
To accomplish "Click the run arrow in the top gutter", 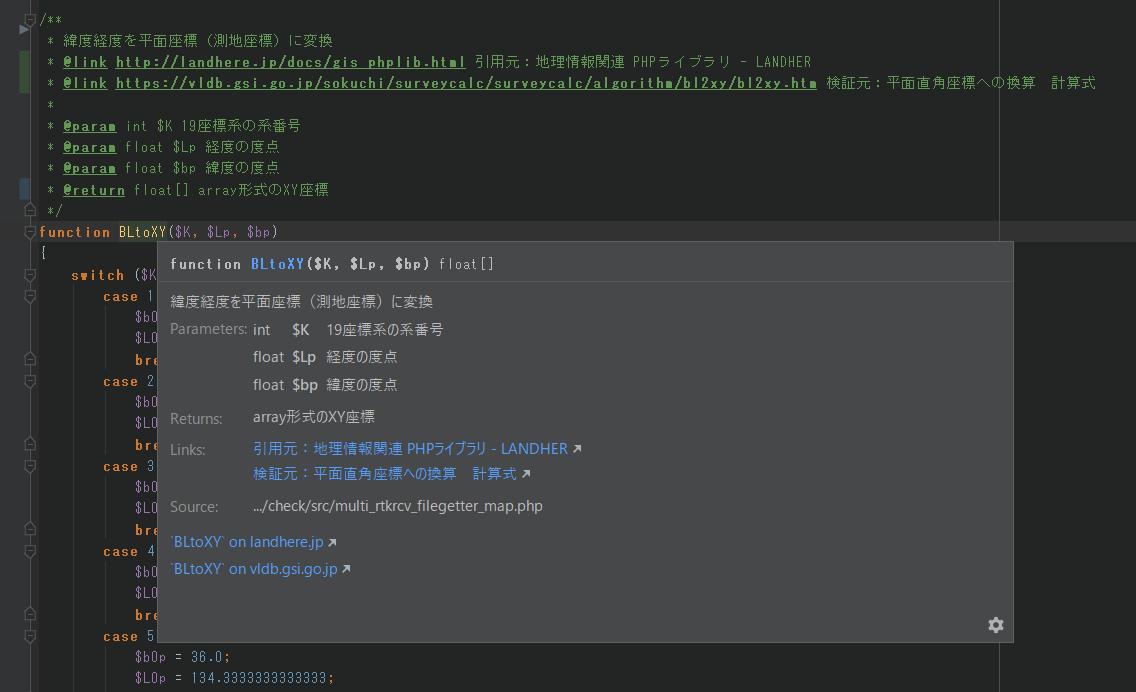I will coord(22,28).
